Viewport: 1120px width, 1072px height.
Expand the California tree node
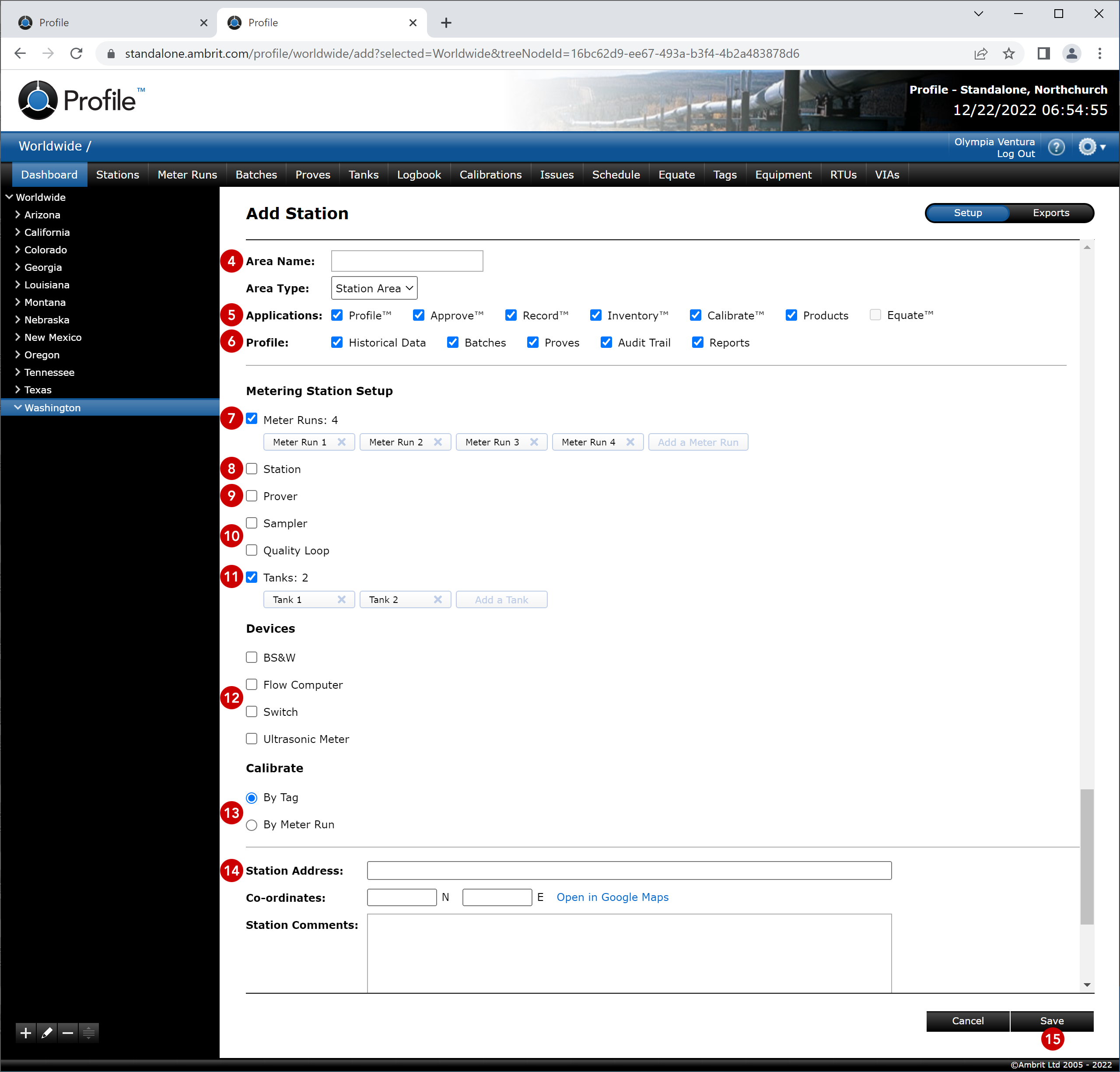click(17, 232)
